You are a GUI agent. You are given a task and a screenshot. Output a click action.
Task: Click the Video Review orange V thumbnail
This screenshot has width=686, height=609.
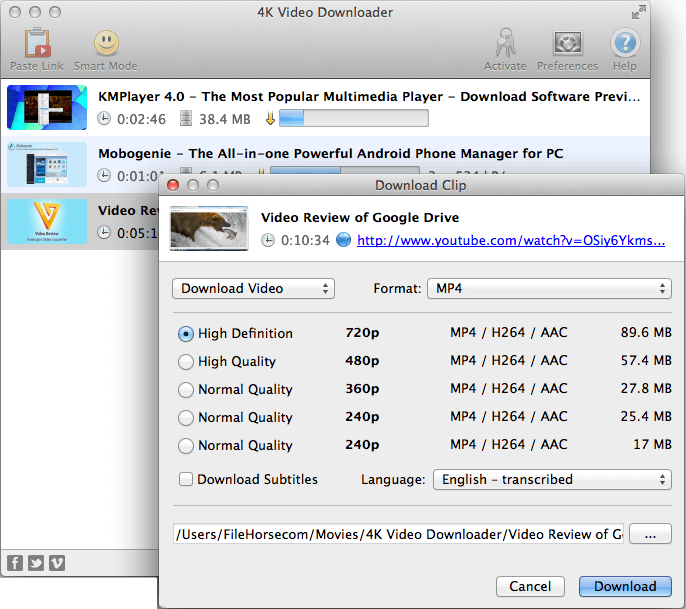coord(47,221)
